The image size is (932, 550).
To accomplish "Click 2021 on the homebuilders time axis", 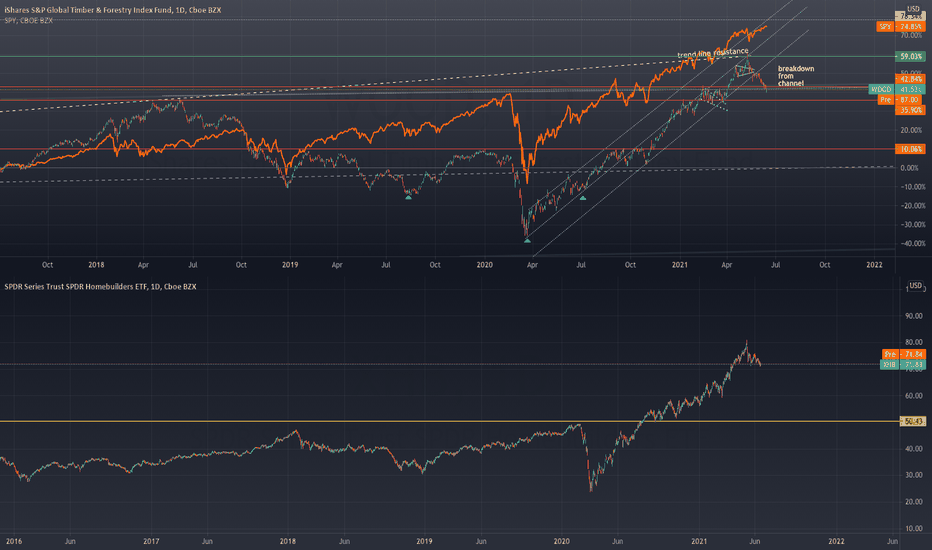I will 699,541.
